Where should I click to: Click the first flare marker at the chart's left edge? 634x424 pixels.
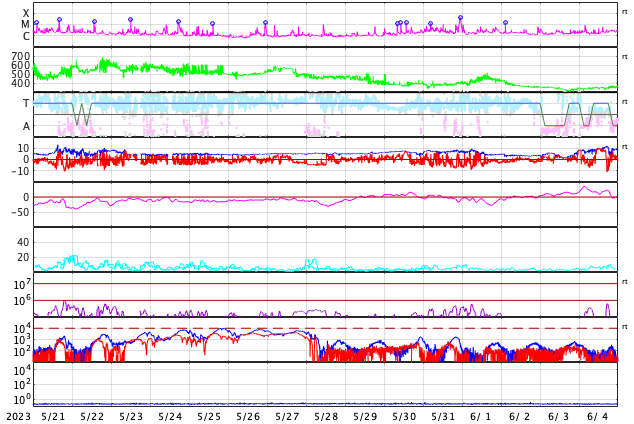(37, 23)
